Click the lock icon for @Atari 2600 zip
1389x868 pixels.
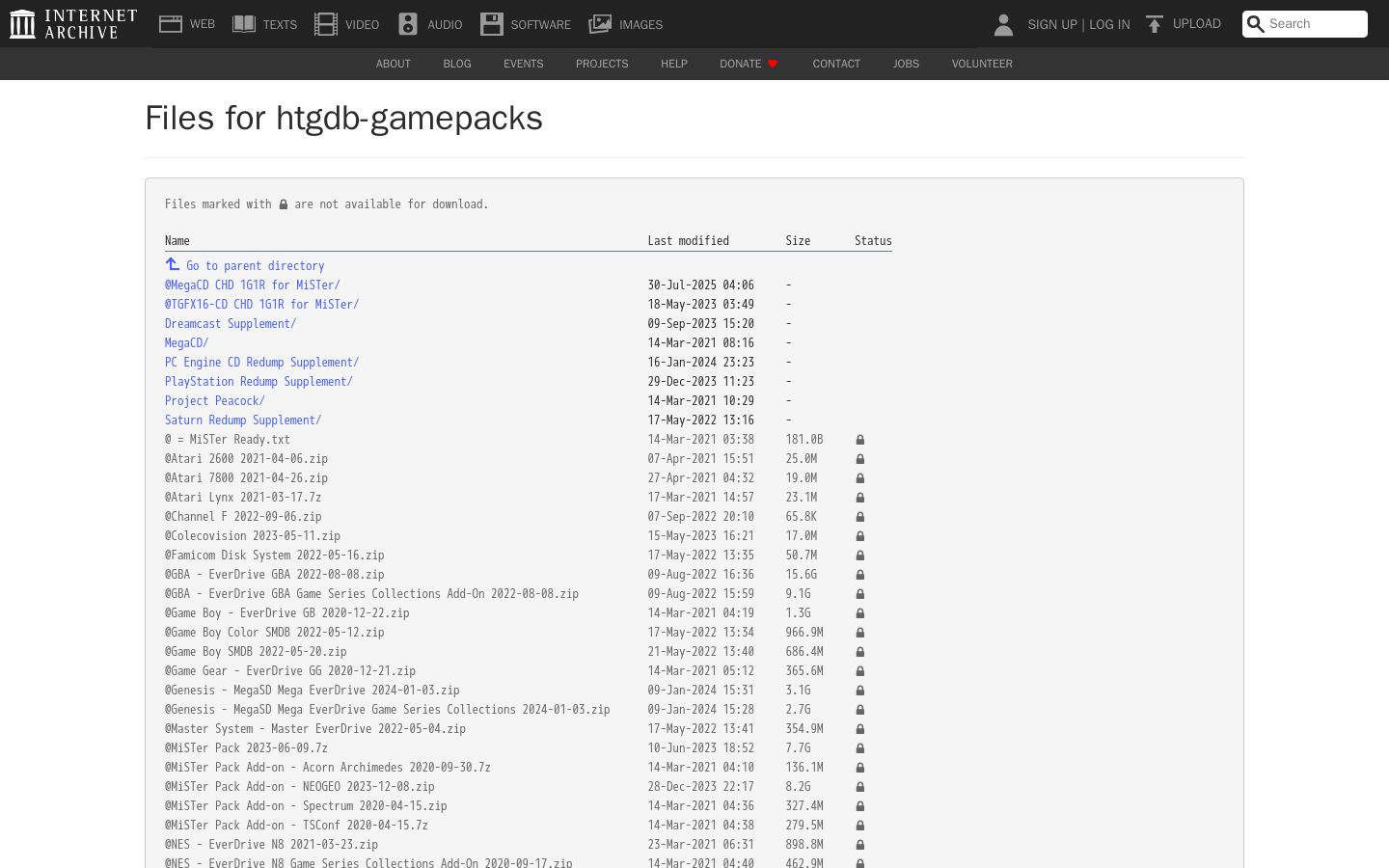(x=860, y=459)
